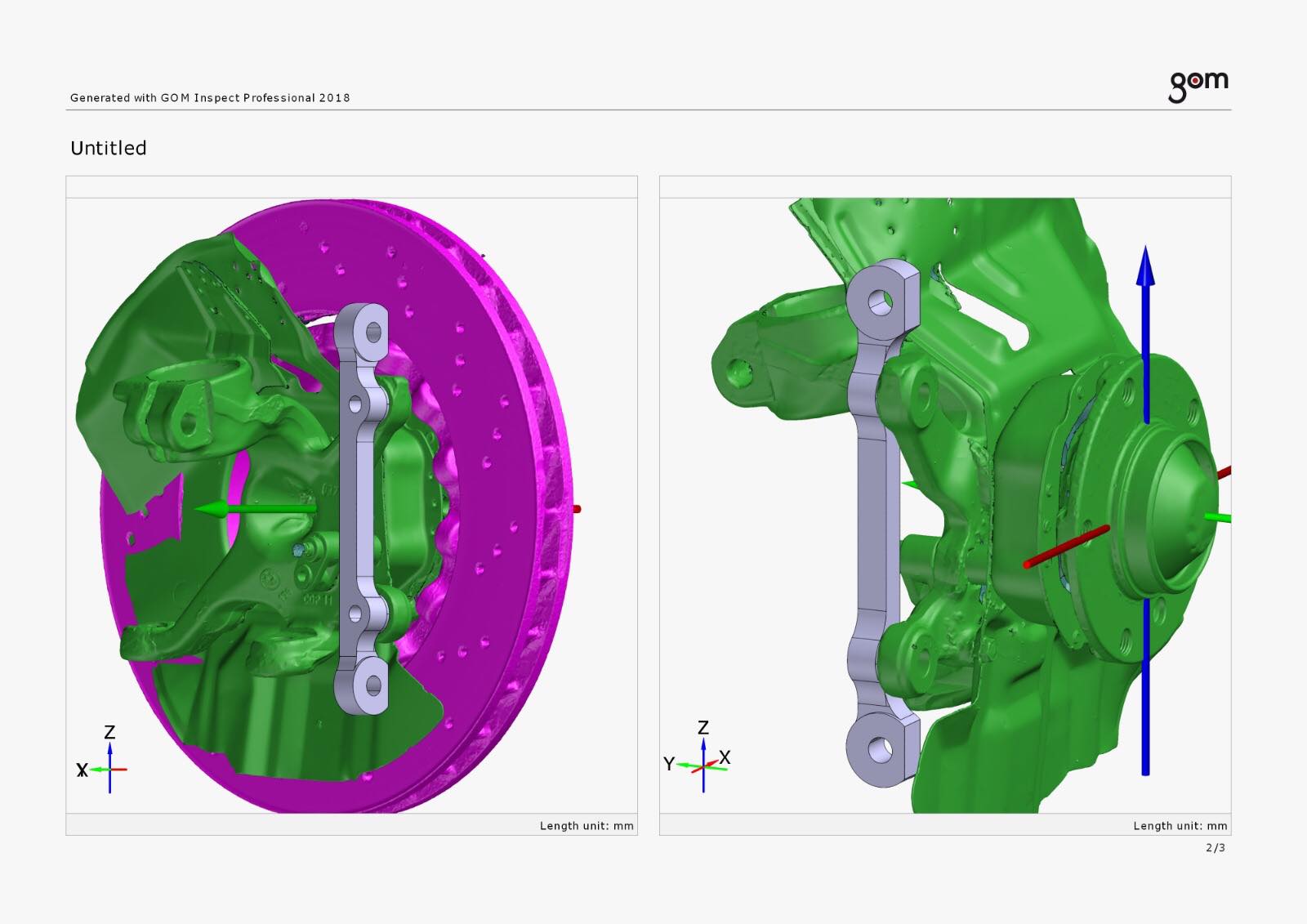Click the 'Untitled' page title
The width and height of the screenshot is (1307, 924).
point(109,148)
